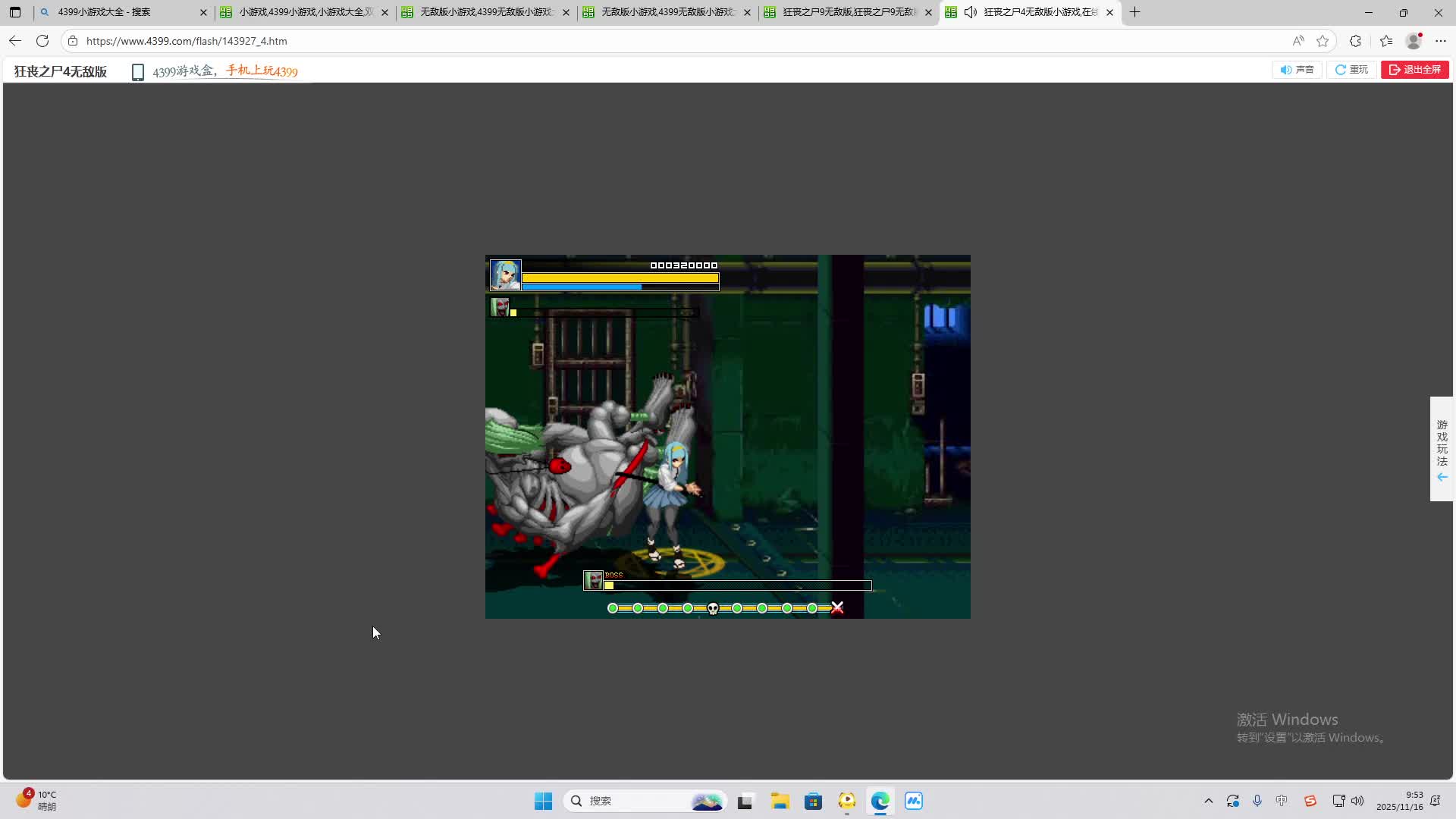The height and width of the screenshot is (819, 1456).
Task: Switch to the 狂丧之尸9无敌版 tab
Action: [x=848, y=12]
